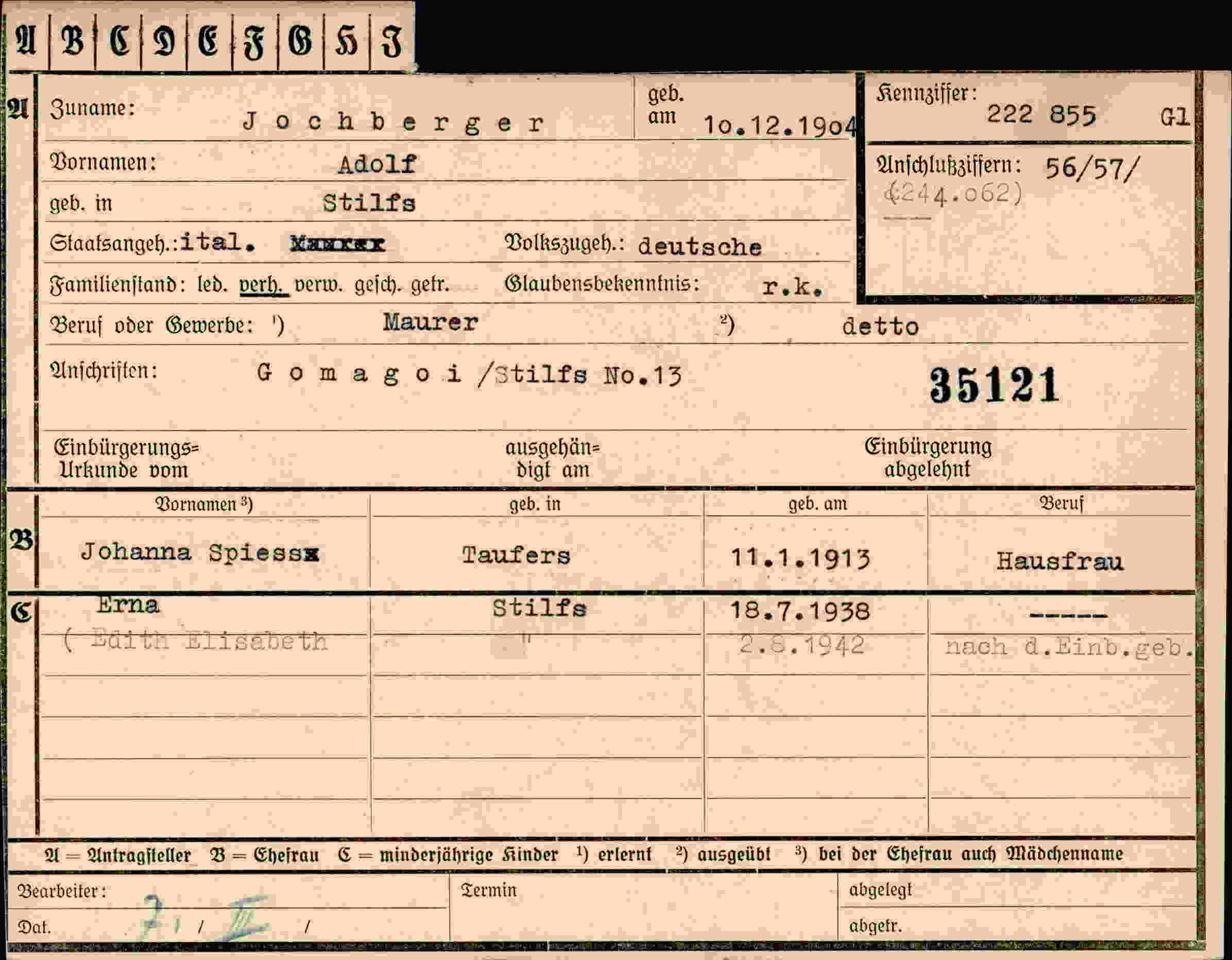This screenshot has height=960, width=1232.
Task: Click faded date 2.8.1942
Action: pyautogui.click(x=801, y=645)
